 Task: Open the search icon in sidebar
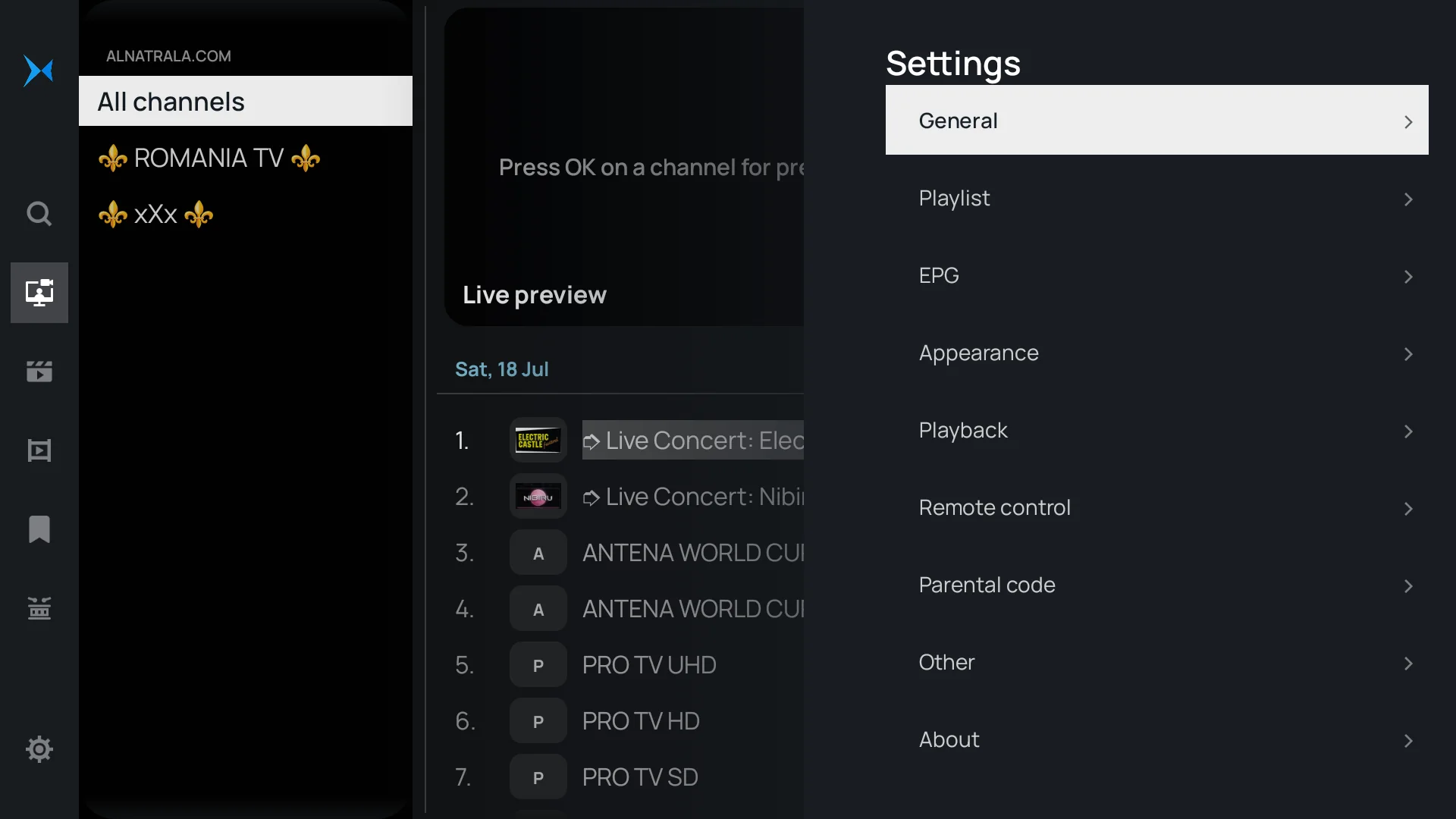(x=39, y=214)
